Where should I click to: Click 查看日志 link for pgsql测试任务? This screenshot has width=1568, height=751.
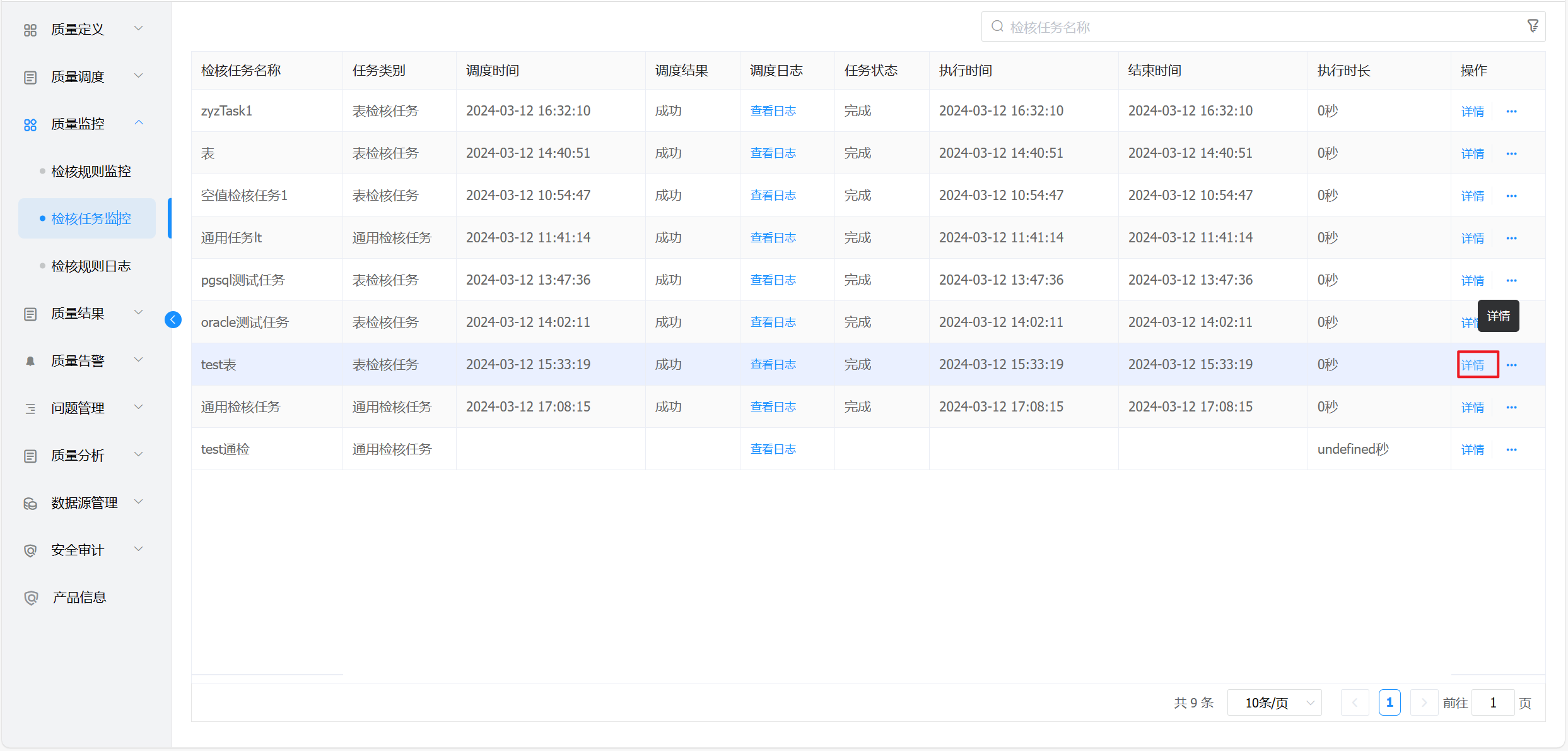(773, 280)
